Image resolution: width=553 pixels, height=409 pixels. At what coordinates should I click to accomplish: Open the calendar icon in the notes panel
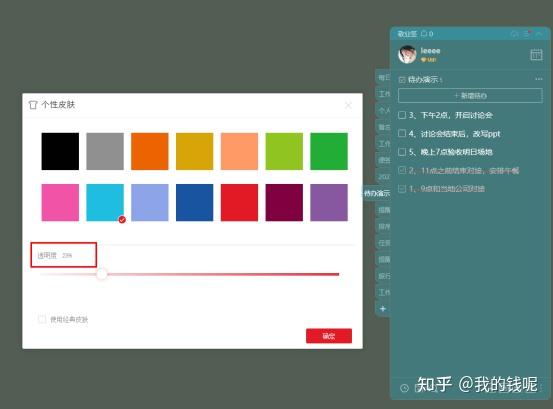point(536,55)
